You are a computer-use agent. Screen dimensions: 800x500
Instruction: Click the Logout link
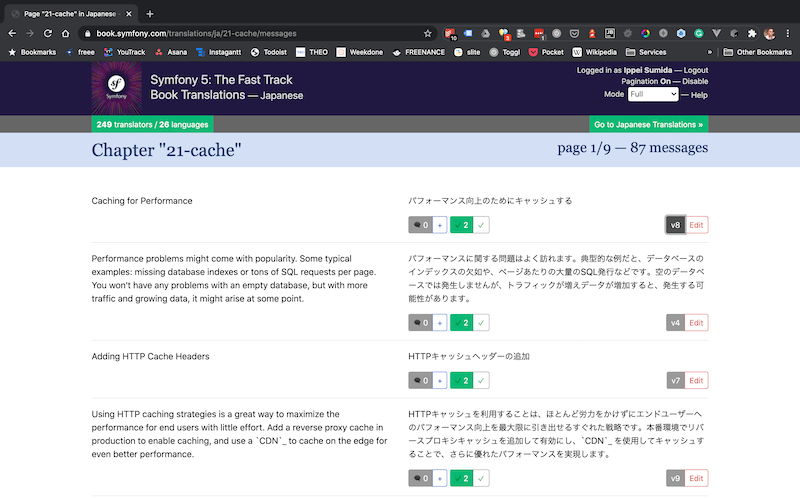(696, 70)
